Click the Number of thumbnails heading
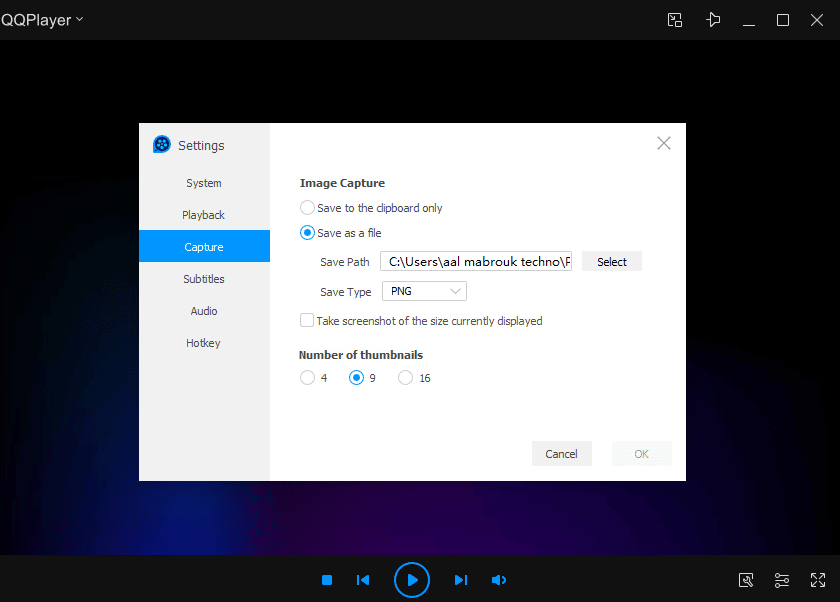Screen dimensions: 840x602 click(x=361, y=355)
